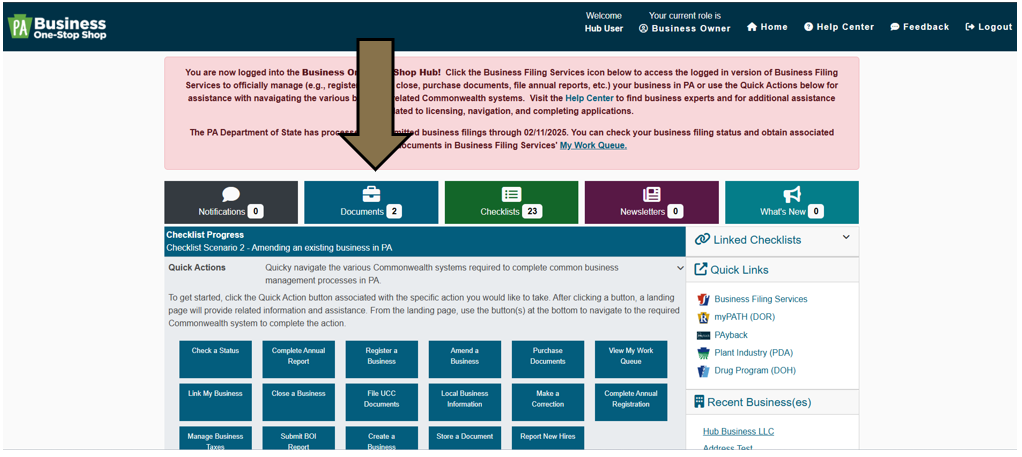Viewport: 1022px width, 457px height.
Task: Click the Register a Business button
Action: pos(381,359)
